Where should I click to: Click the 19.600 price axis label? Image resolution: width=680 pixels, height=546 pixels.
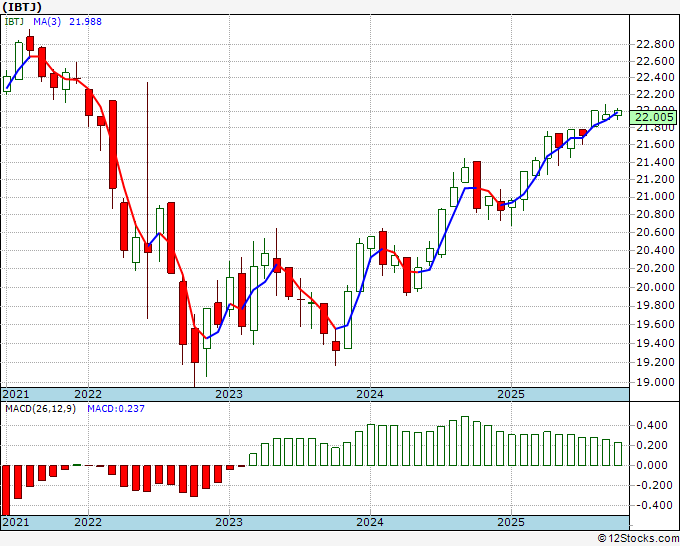pos(655,324)
